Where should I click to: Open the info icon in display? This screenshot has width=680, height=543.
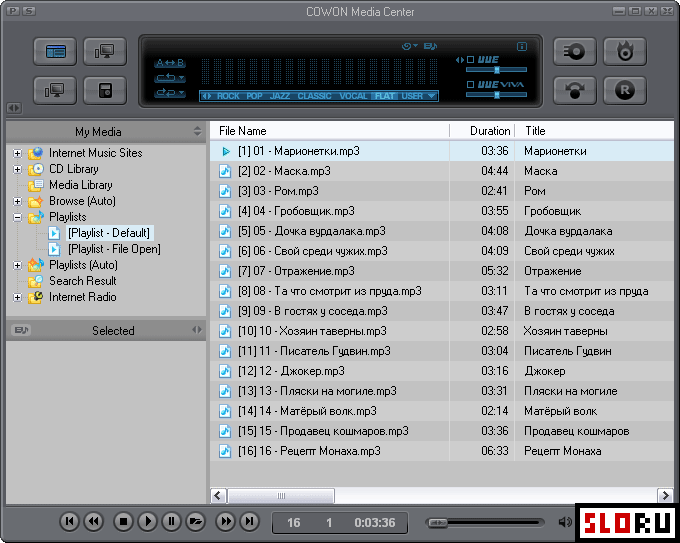click(x=522, y=46)
